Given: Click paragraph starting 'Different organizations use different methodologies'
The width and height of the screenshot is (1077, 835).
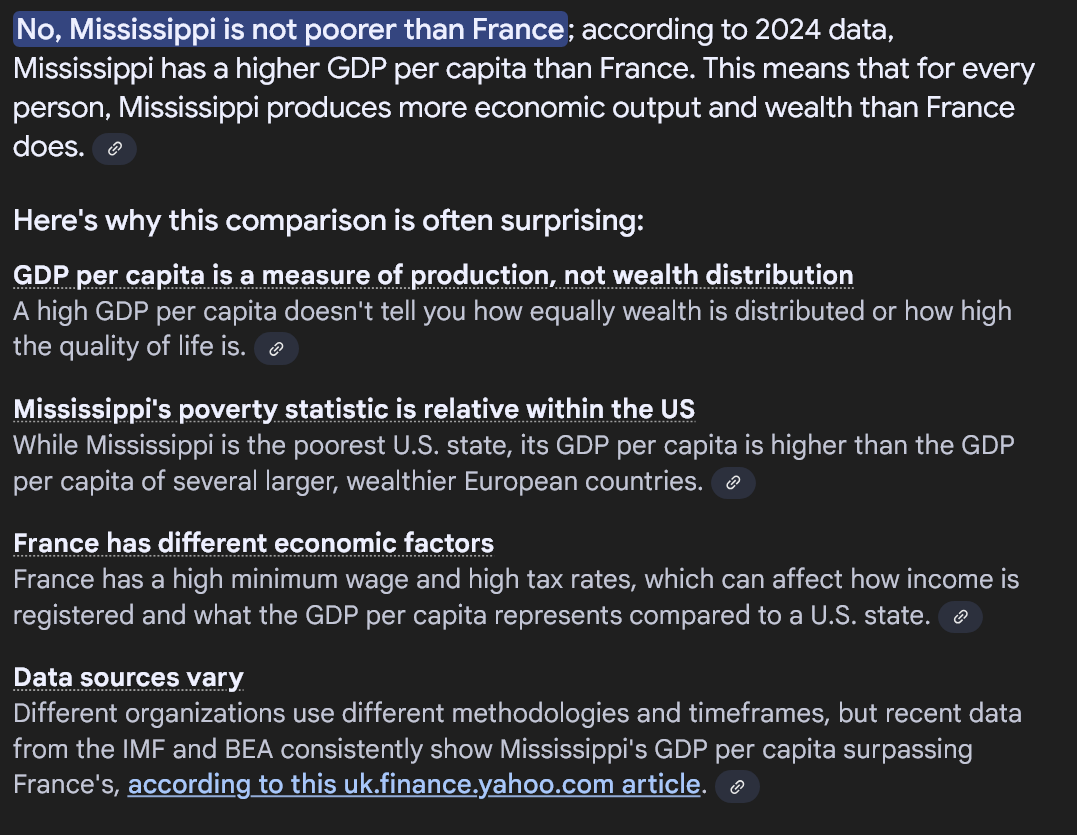Looking at the screenshot, I should pos(517,749).
